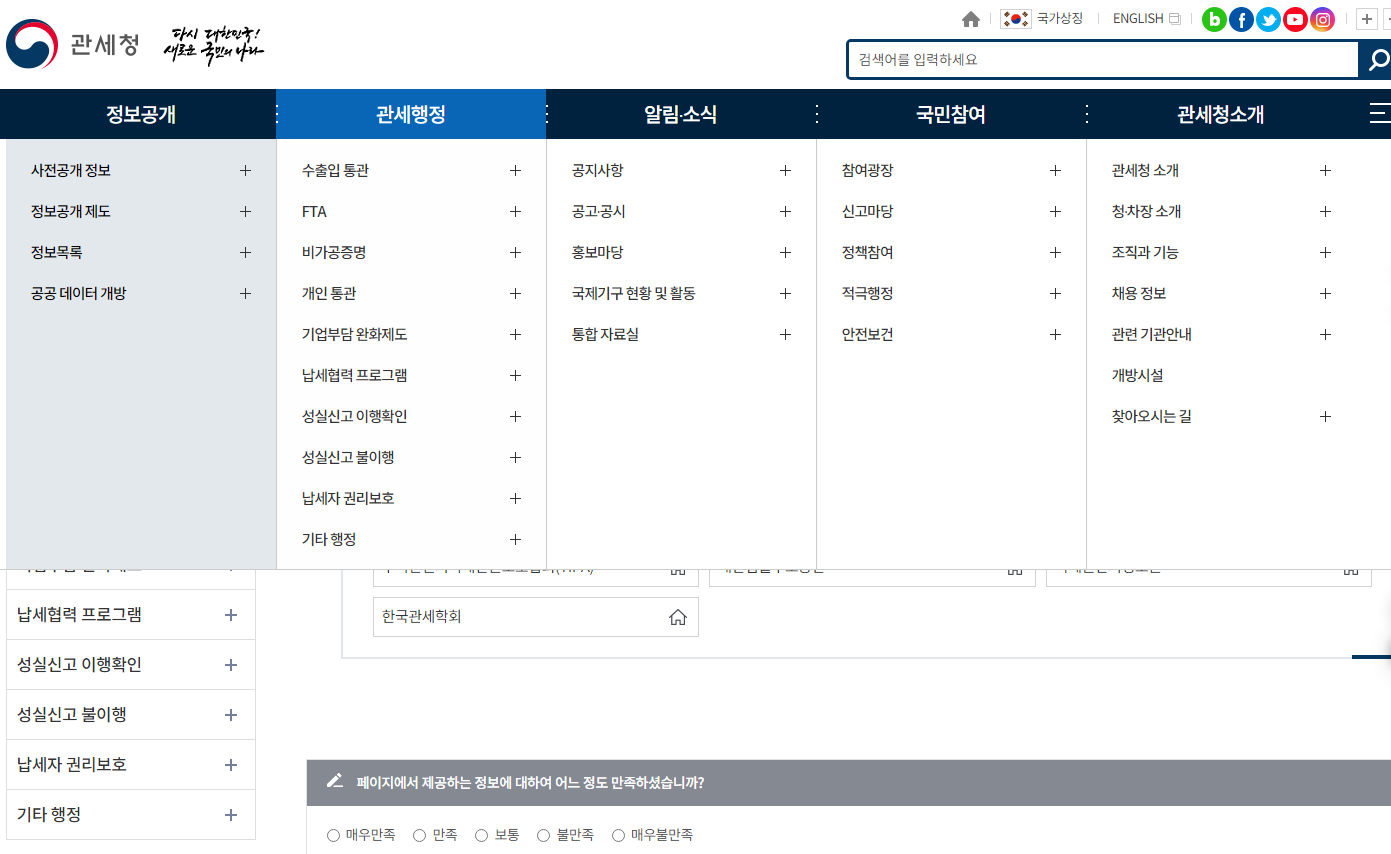Select the 매우불만족 satisfaction radio button
The width and height of the screenshot is (1391, 854).
618,834
